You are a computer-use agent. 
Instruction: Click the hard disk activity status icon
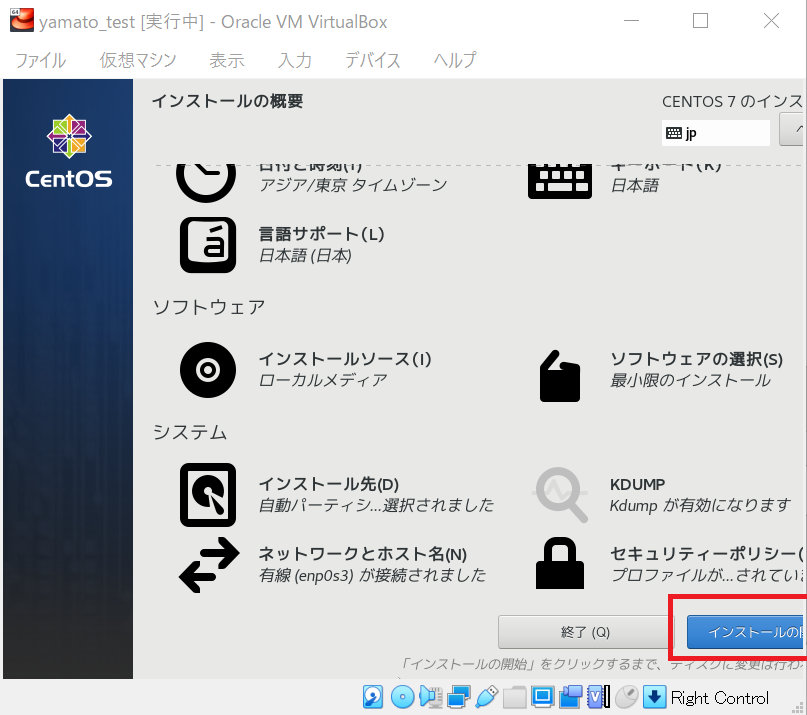pos(373,697)
